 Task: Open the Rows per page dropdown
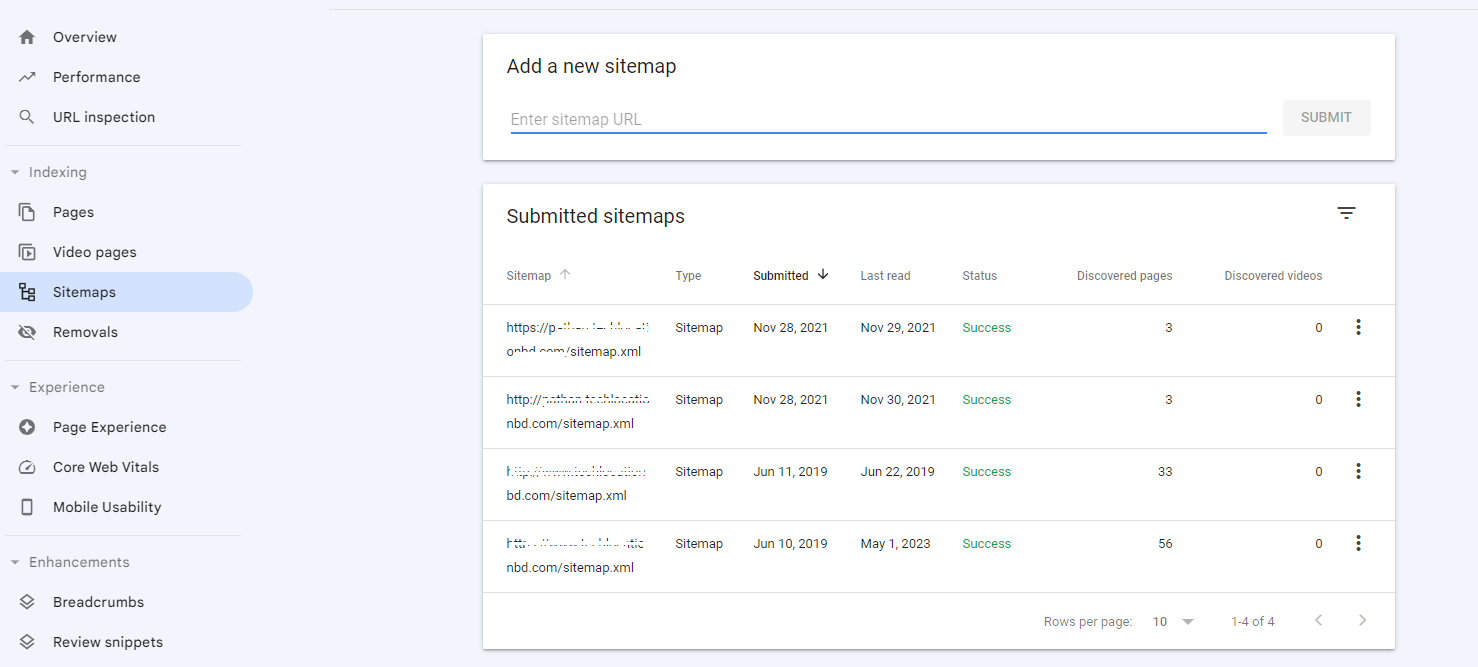point(1173,621)
